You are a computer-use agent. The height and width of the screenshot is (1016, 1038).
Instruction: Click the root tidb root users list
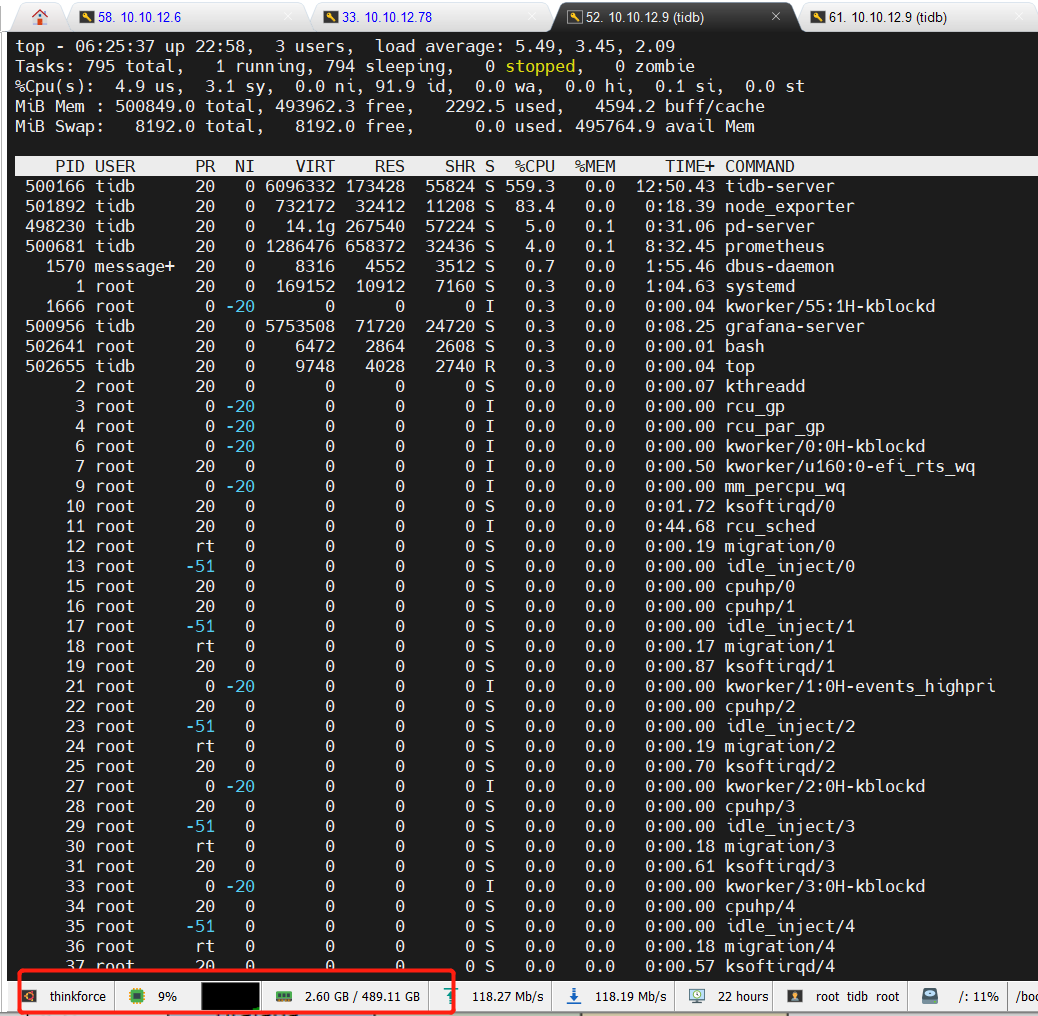857,996
